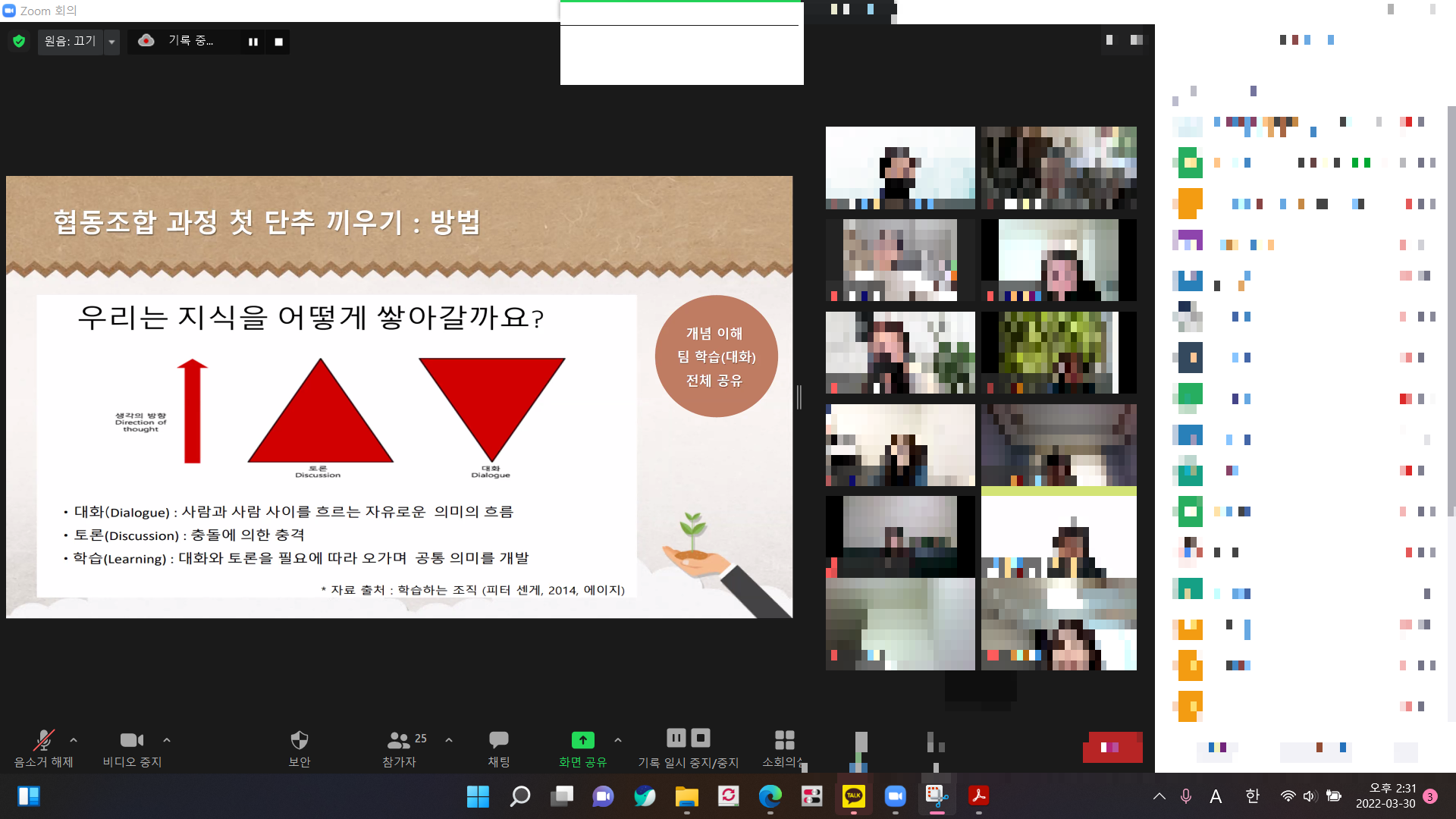Open the red settings toggle app taskbar icon
Image resolution: width=1456 pixels, height=819 pixels.
(x=812, y=796)
